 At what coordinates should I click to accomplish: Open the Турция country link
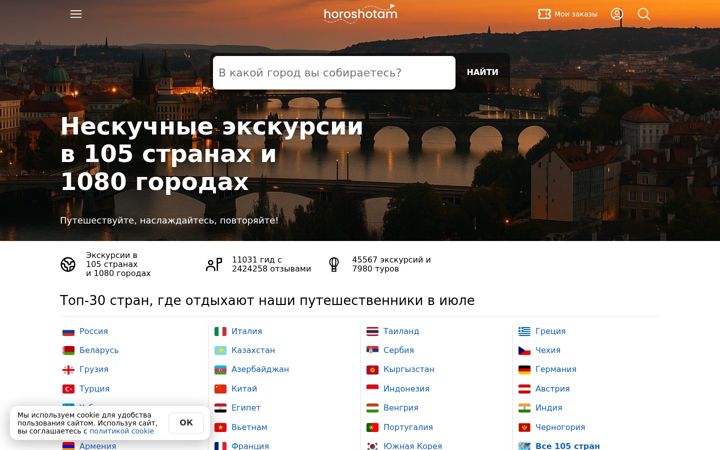click(94, 388)
